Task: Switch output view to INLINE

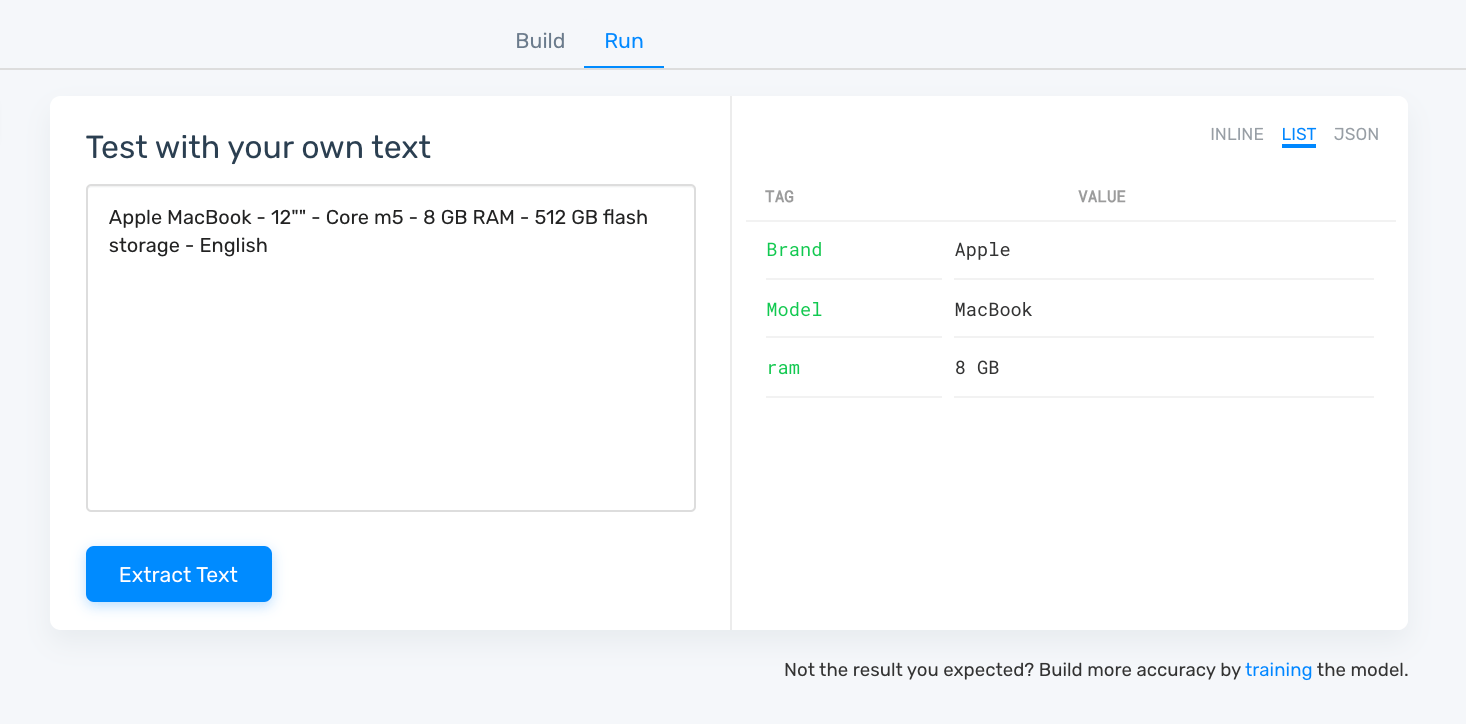Action: pos(1237,134)
